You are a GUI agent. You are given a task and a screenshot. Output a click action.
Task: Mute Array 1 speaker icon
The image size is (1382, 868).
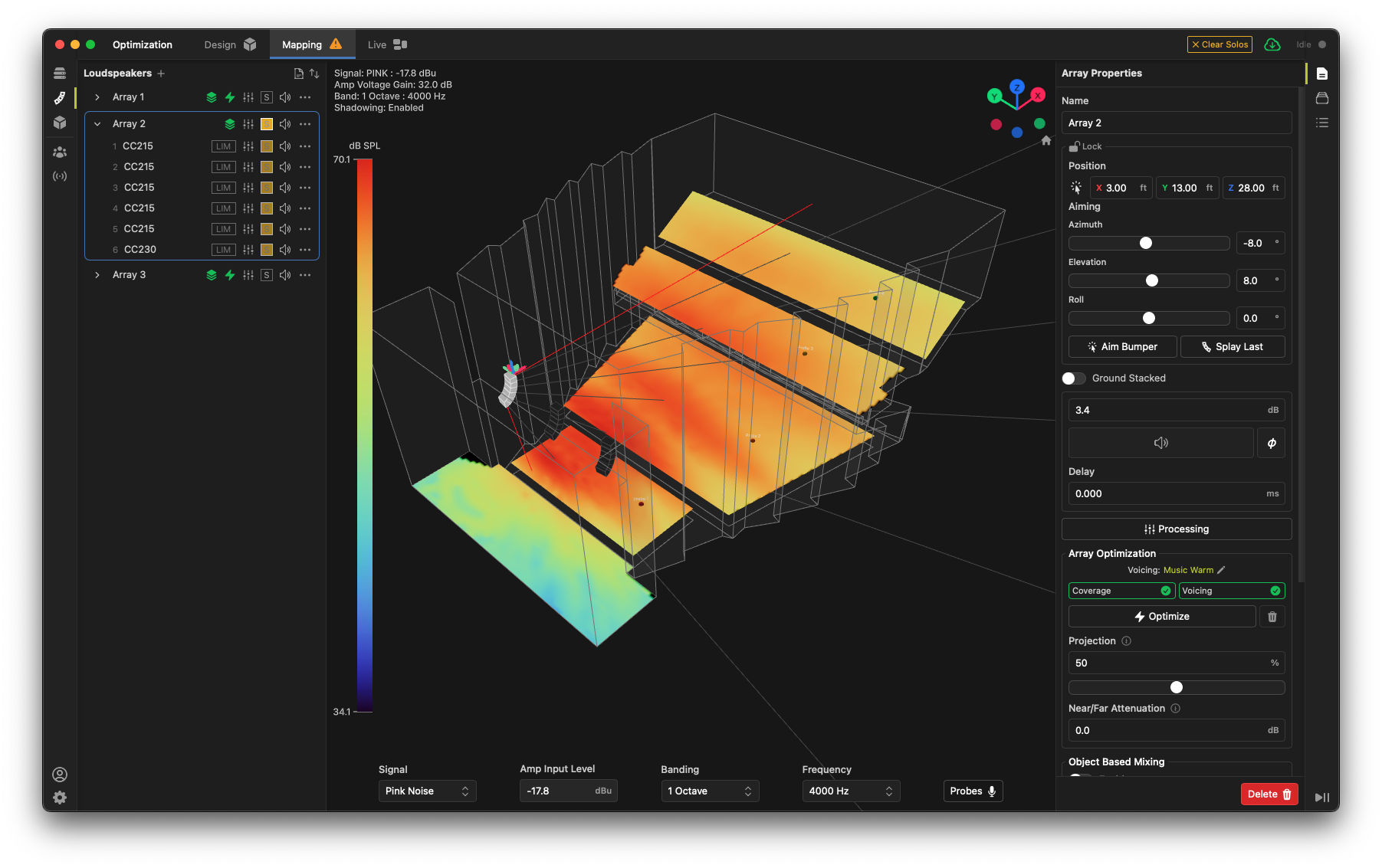(285, 97)
